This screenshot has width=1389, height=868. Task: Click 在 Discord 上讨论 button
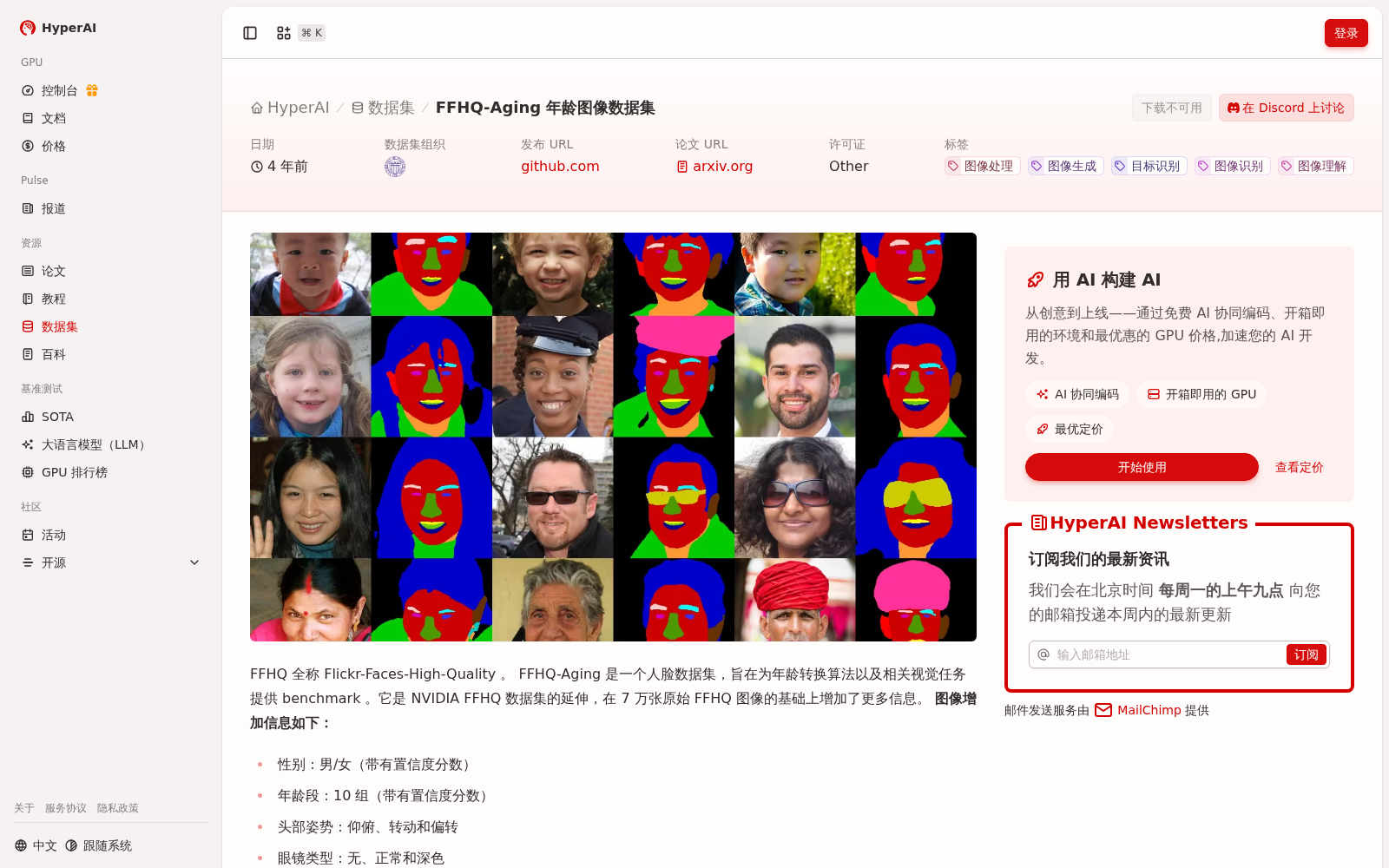[x=1286, y=108]
